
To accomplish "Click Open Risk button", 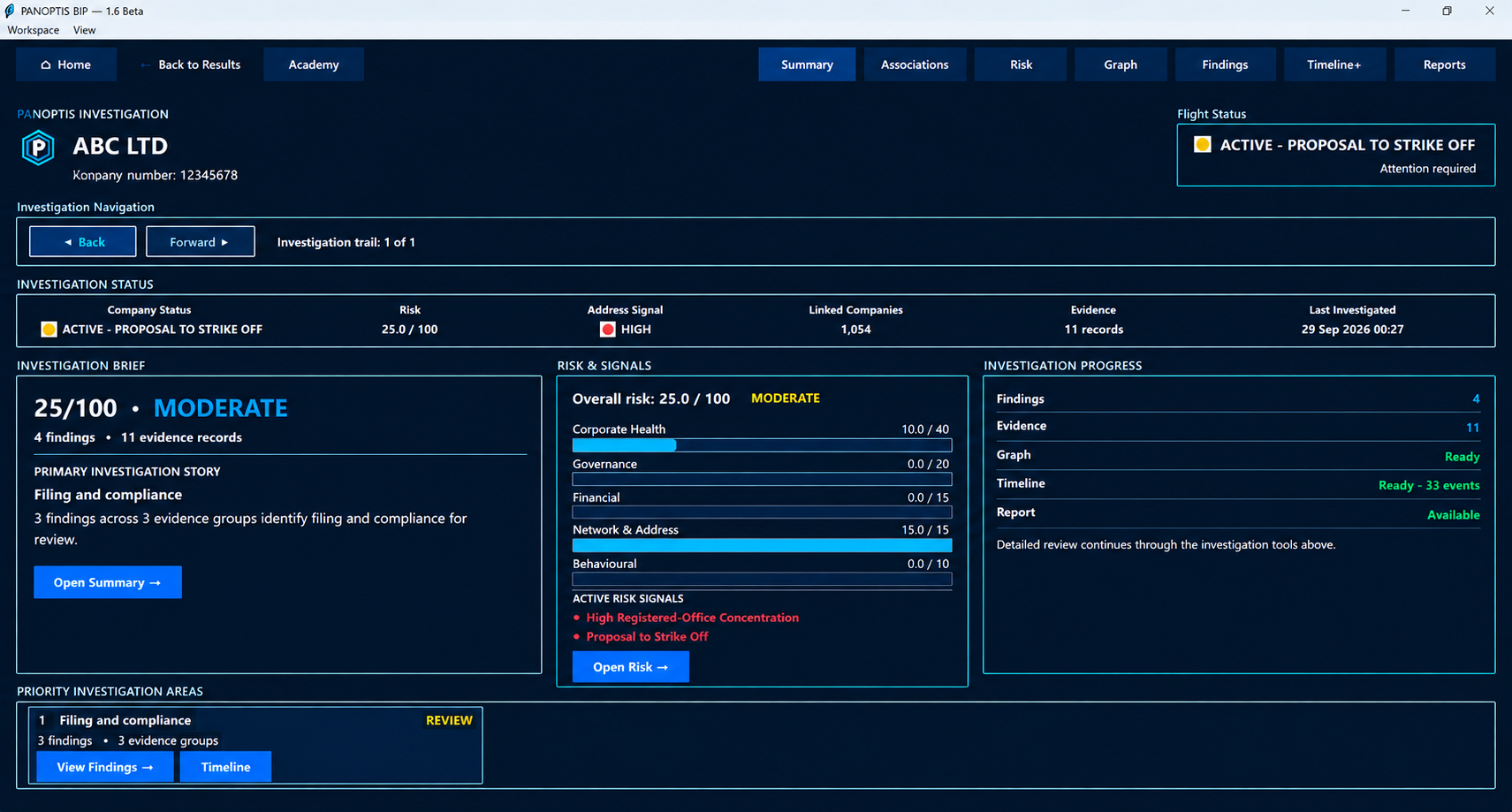I will point(631,667).
